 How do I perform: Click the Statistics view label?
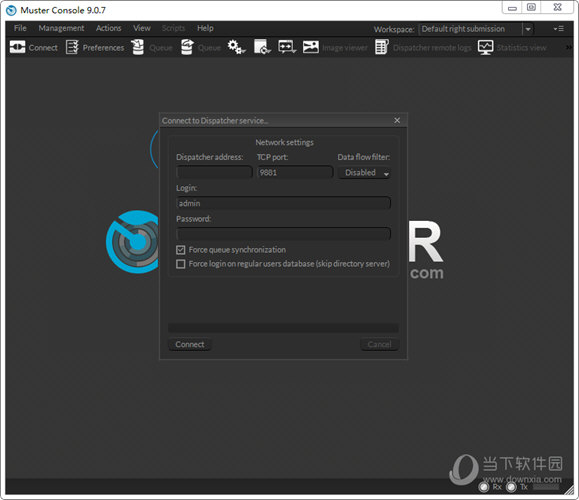point(521,48)
